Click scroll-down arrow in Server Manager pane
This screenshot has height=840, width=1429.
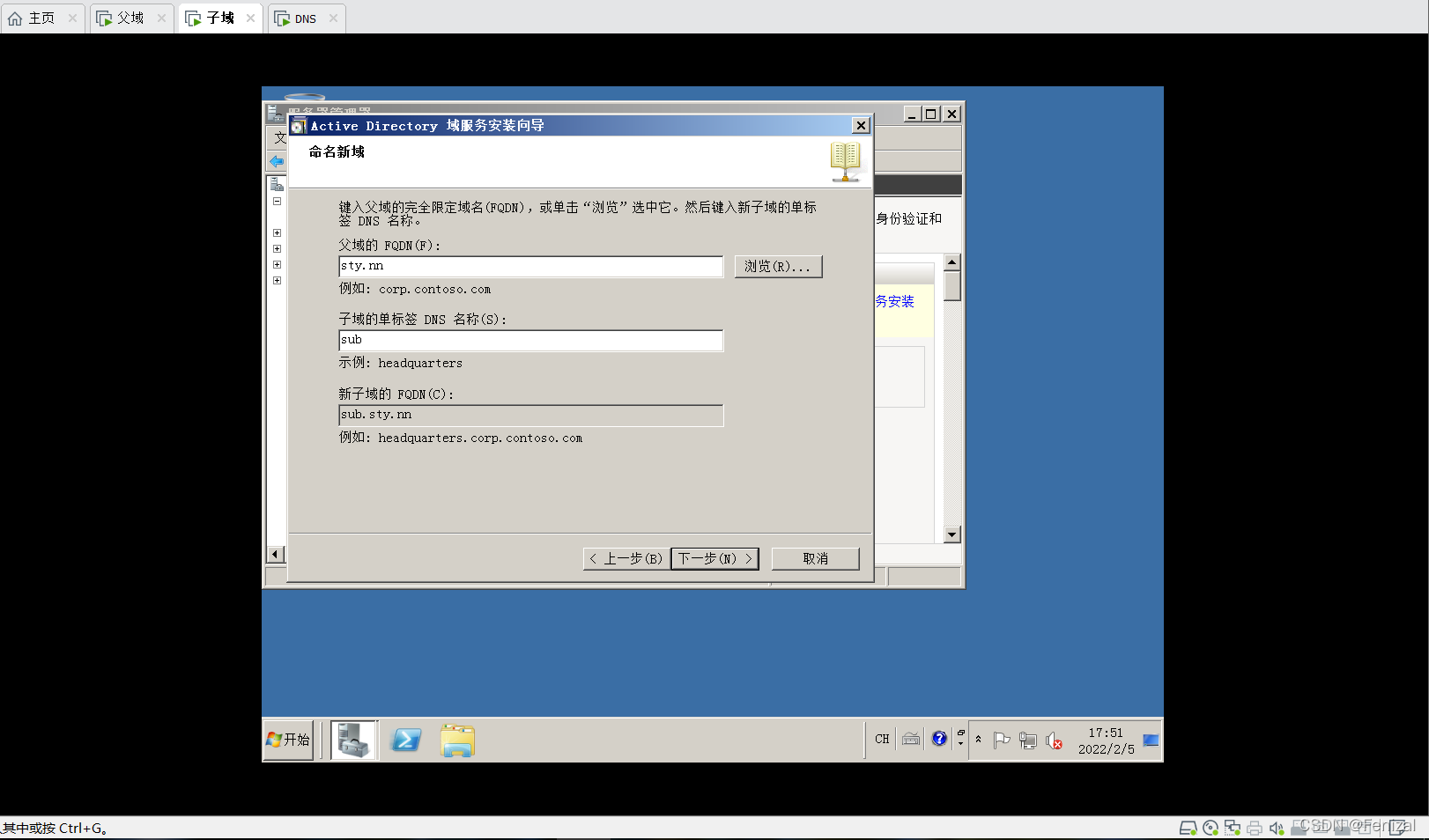point(951,534)
